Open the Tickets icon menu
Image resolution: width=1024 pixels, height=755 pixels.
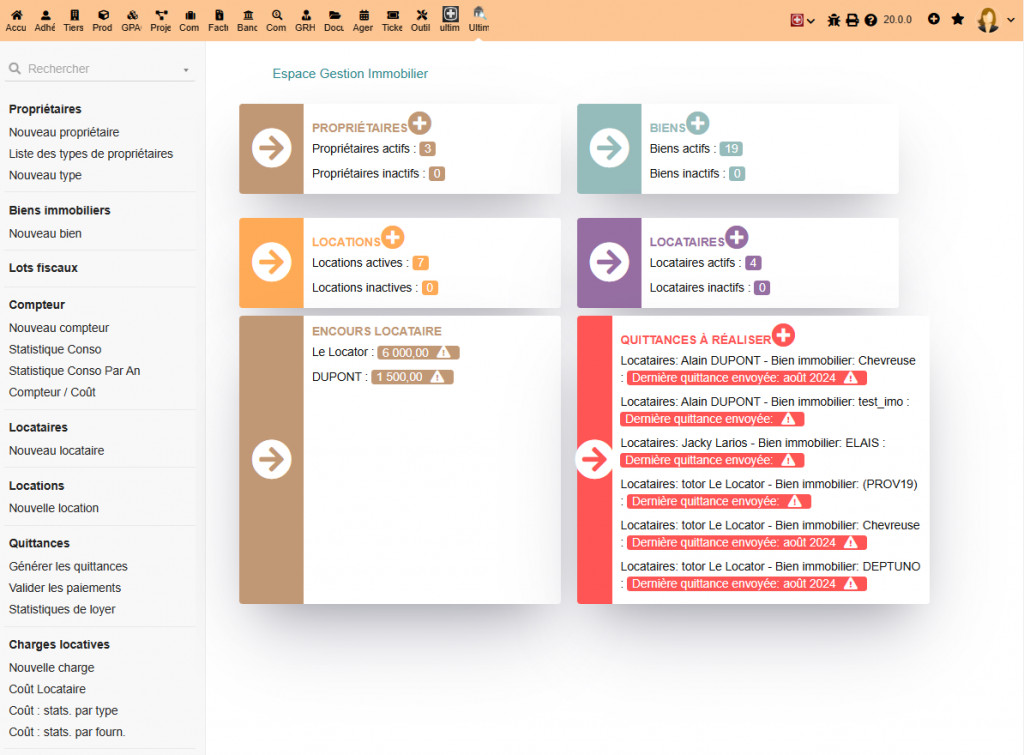392,20
